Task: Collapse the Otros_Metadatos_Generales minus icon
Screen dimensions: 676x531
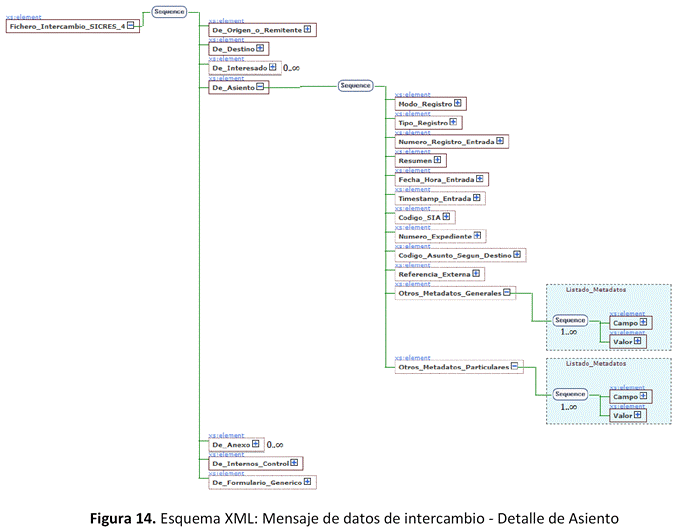Action: [x=507, y=292]
